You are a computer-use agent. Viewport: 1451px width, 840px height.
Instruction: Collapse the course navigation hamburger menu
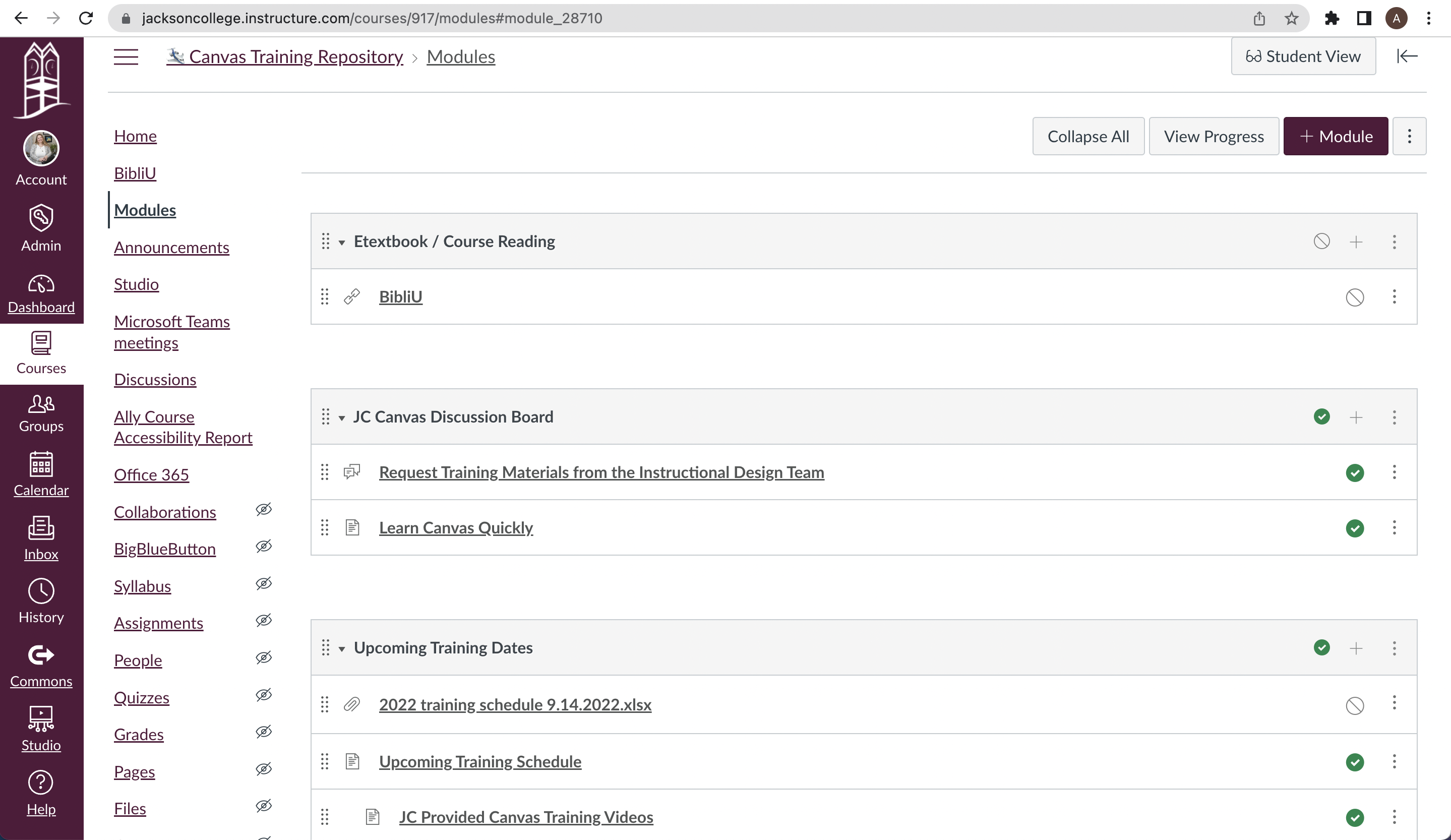click(x=126, y=56)
